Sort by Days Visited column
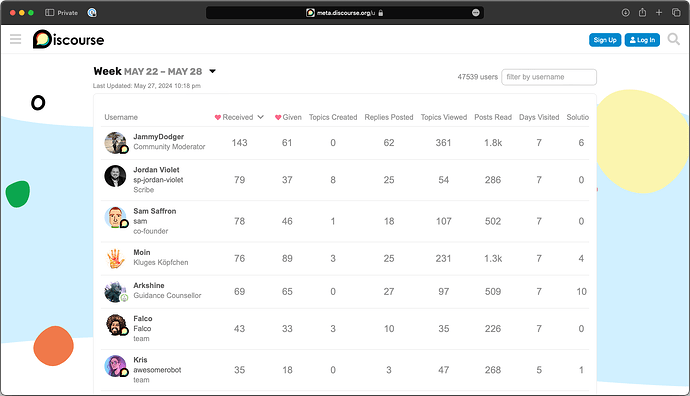The height and width of the screenshot is (396, 690). (539, 117)
